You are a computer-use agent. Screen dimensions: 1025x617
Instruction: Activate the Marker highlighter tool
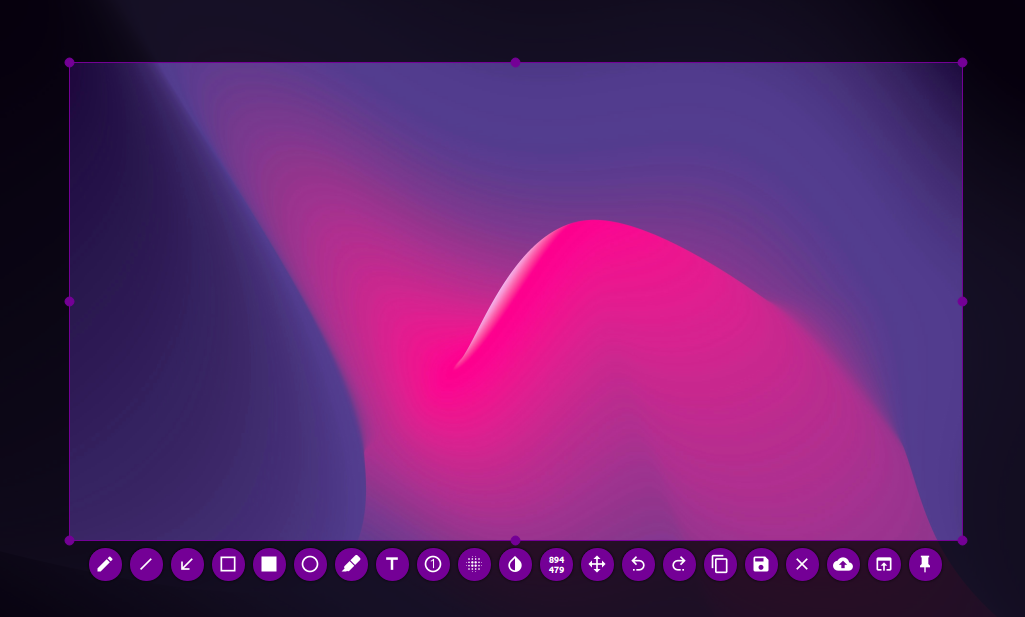[x=351, y=564]
